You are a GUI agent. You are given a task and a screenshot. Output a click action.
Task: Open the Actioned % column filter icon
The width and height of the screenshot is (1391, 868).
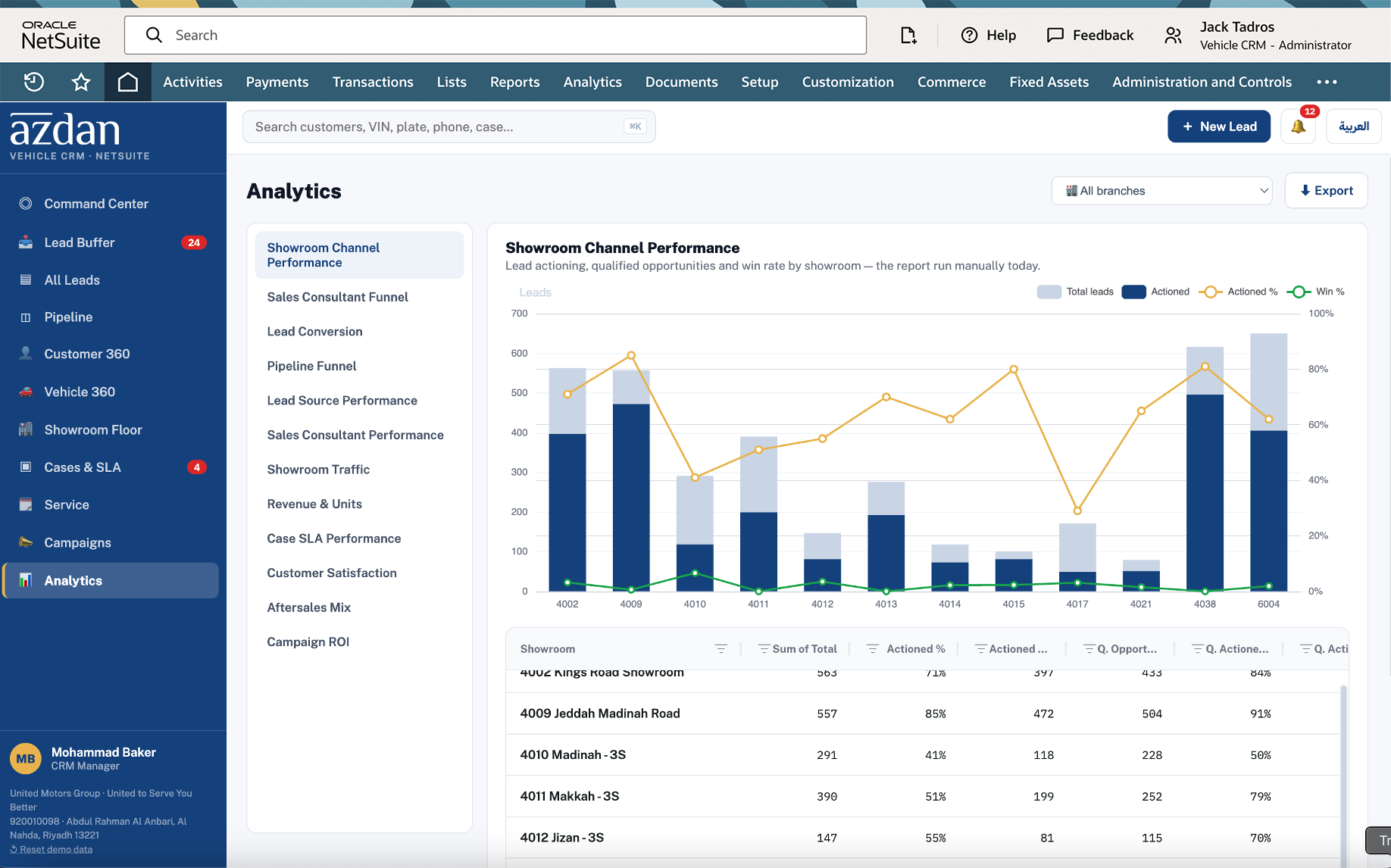(873, 649)
